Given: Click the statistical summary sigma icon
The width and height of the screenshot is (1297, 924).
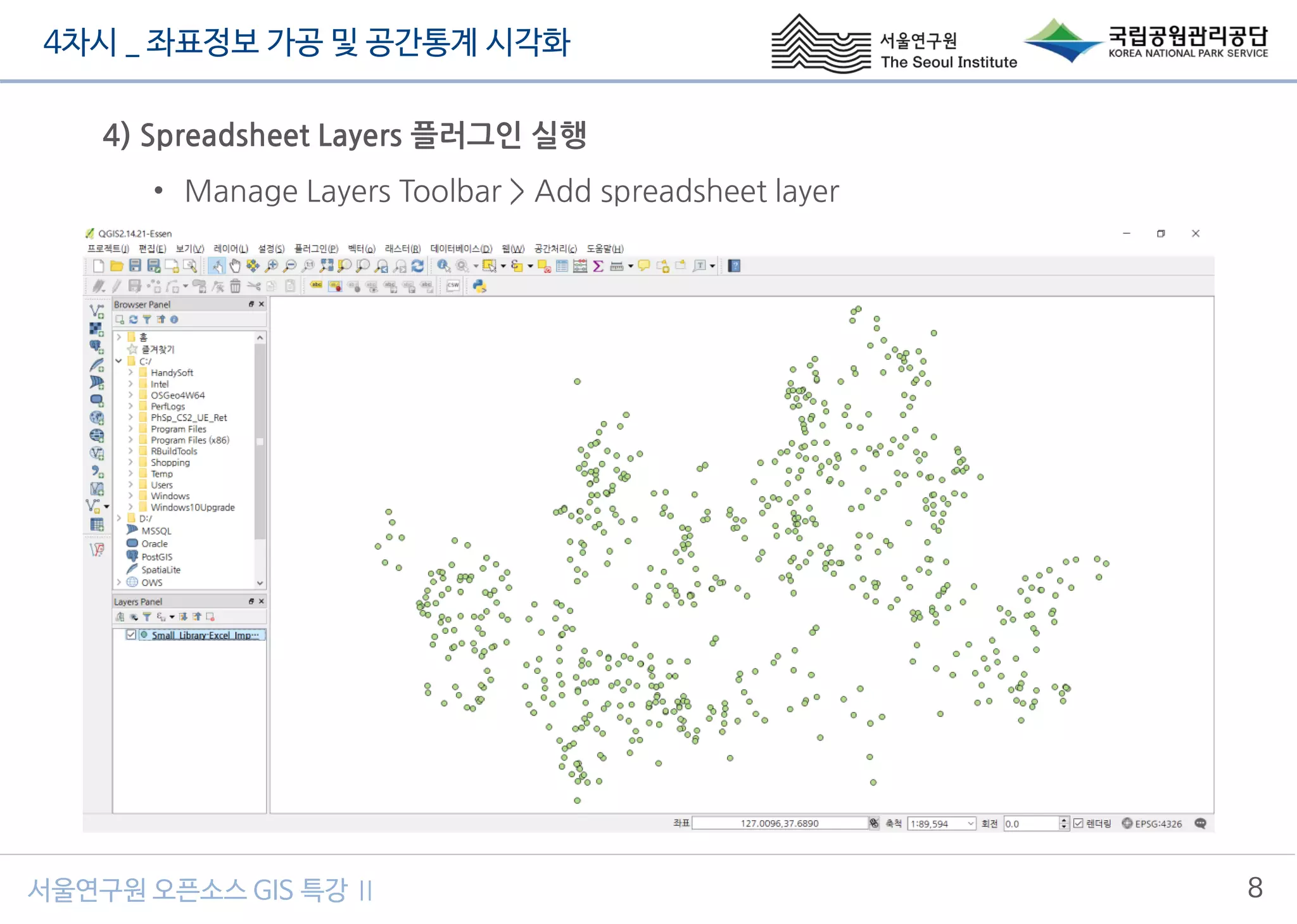Looking at the screenshot, I should coord(598,266).
